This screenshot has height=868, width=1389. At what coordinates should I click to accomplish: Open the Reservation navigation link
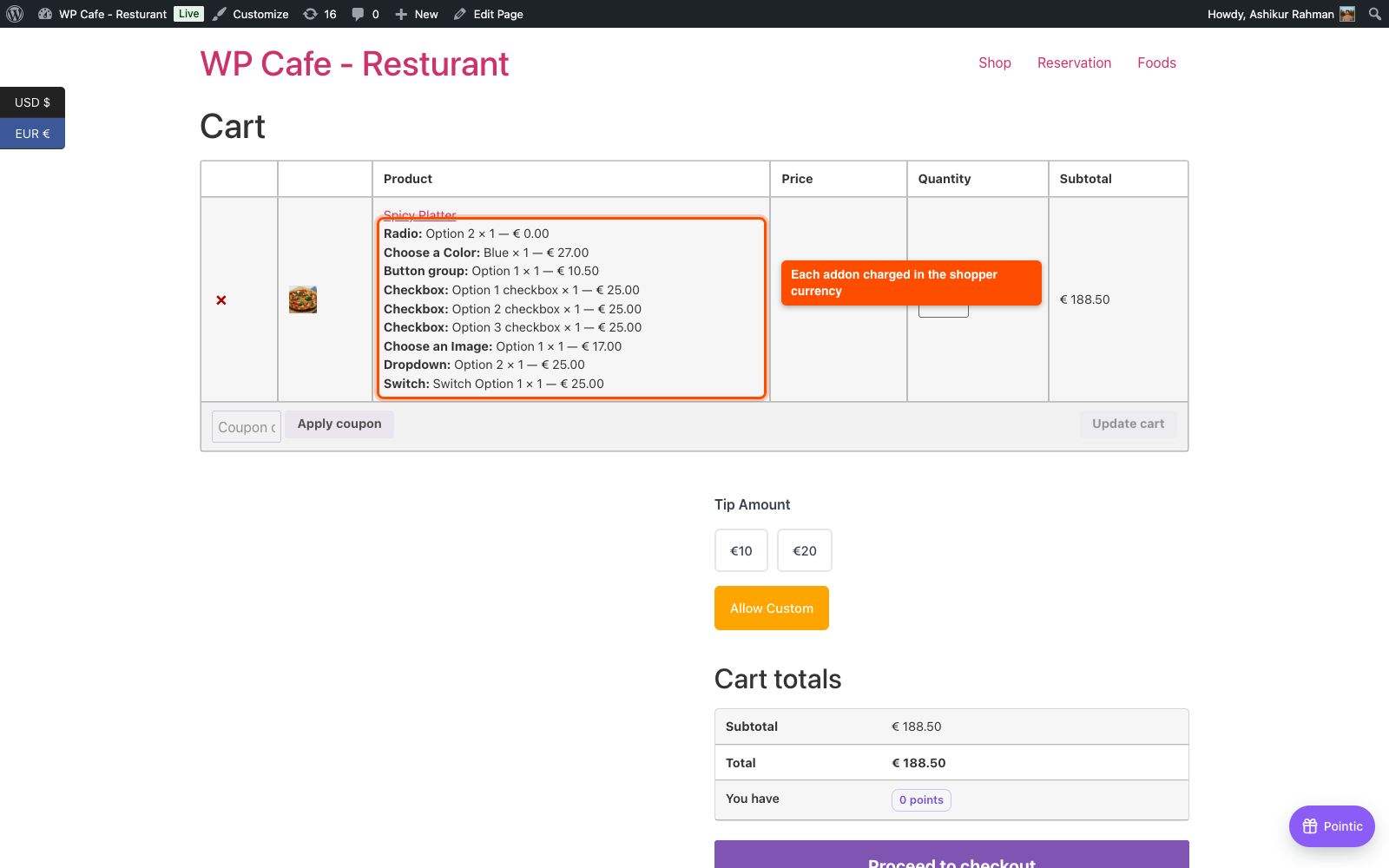click(1074, 62)
